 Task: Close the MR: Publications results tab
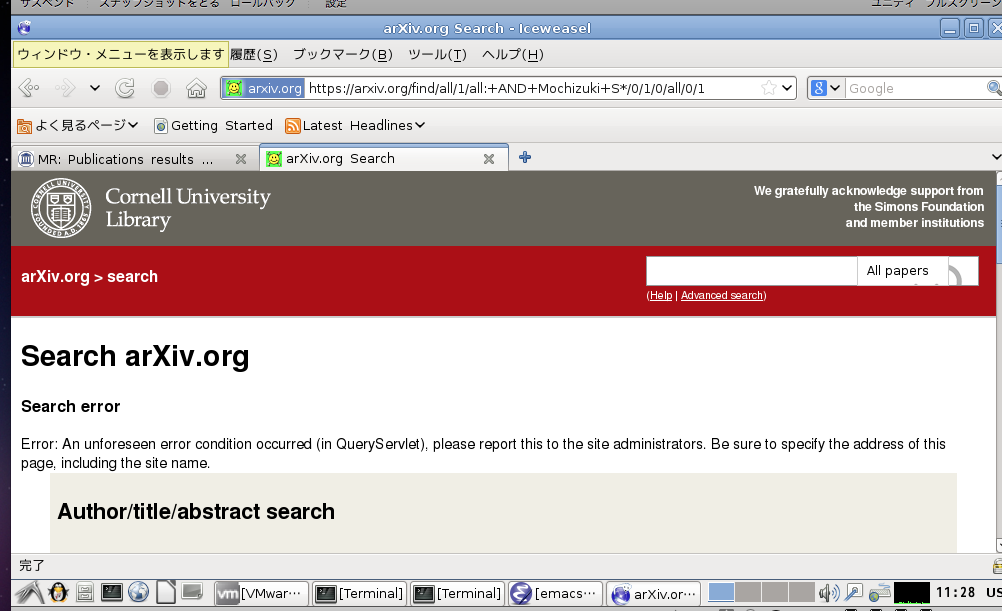click(241, 159)
